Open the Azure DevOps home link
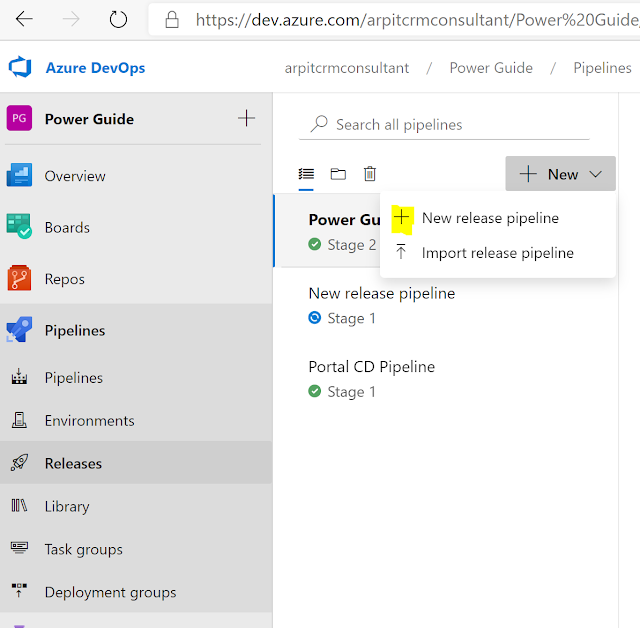Viewport: 640px width, 628px height. [95, 68]
